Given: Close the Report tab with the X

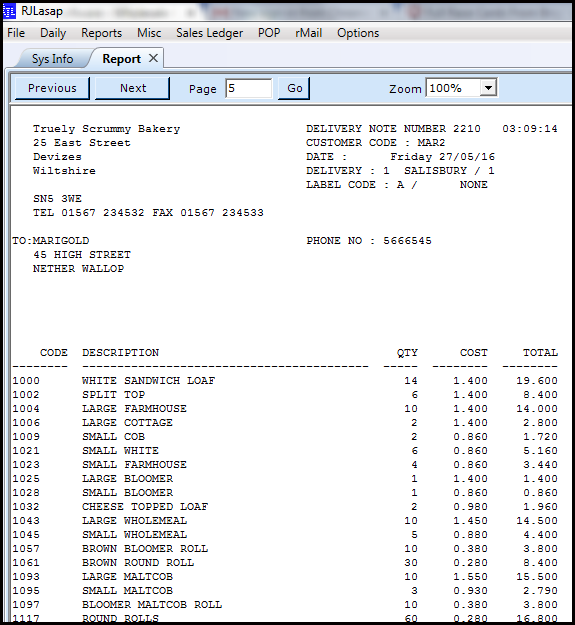Looking at the screenshot, I should (x=153, y=59).
